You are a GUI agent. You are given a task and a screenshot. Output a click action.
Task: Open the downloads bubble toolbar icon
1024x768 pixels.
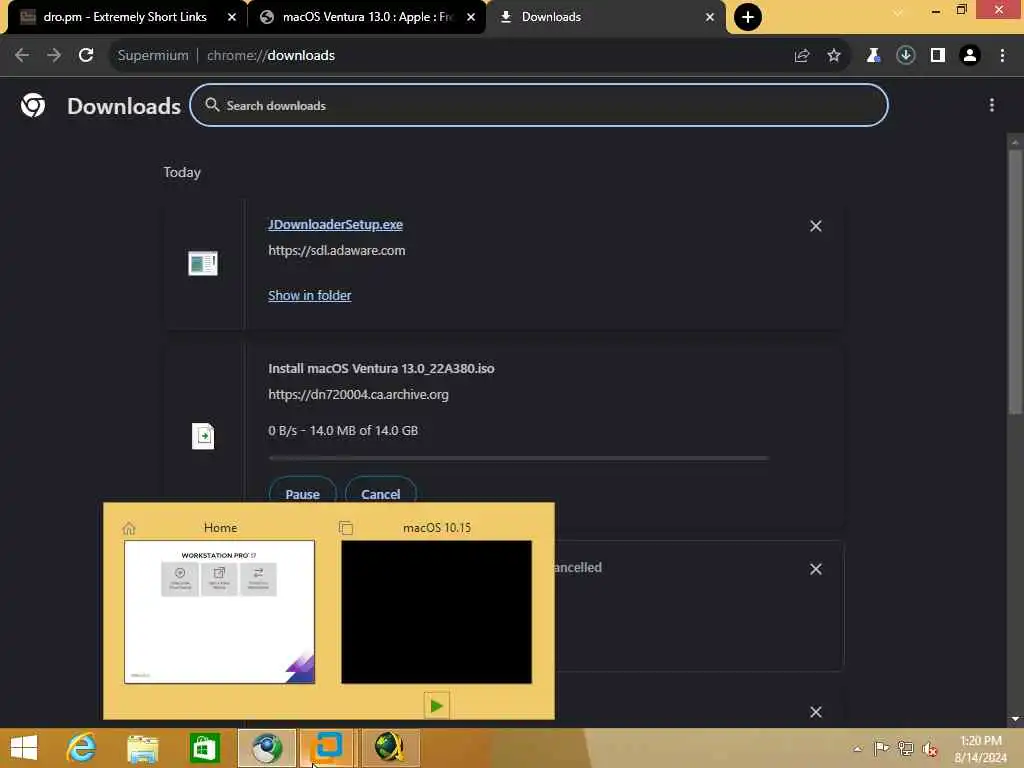(x=906, y=56)
